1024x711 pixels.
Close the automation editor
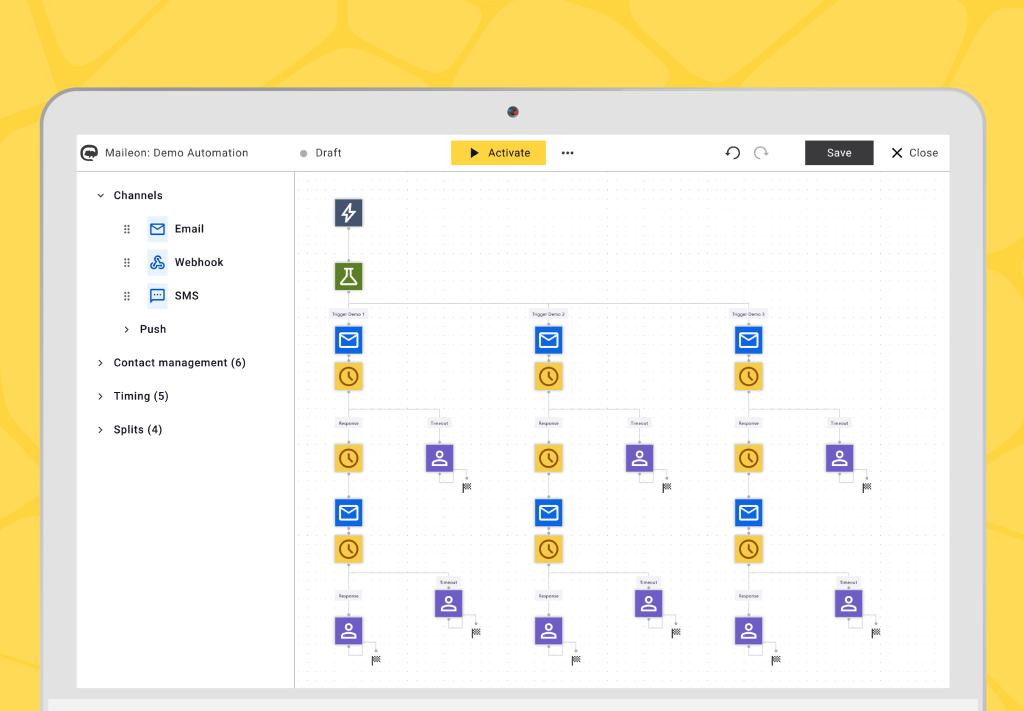pyautogui.click(x=914, y=153)
